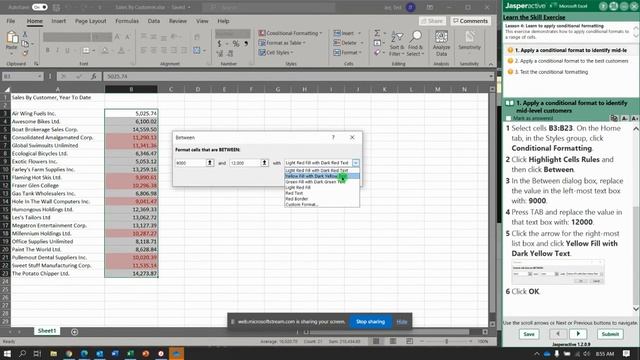
Task: Open Format as Table dropdown
Action: click(282, 43)
